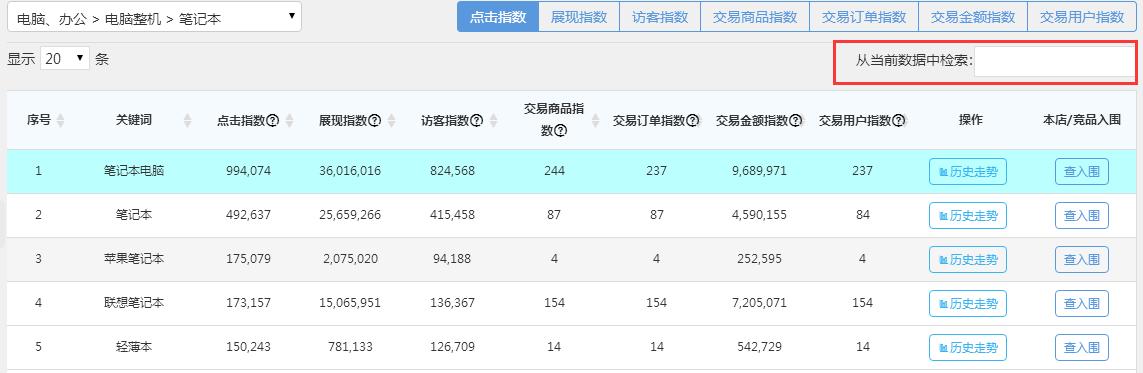This screenshot has height=373, width=1143.
Task: Select the 点击指数 tab
Action: [498, 17]
